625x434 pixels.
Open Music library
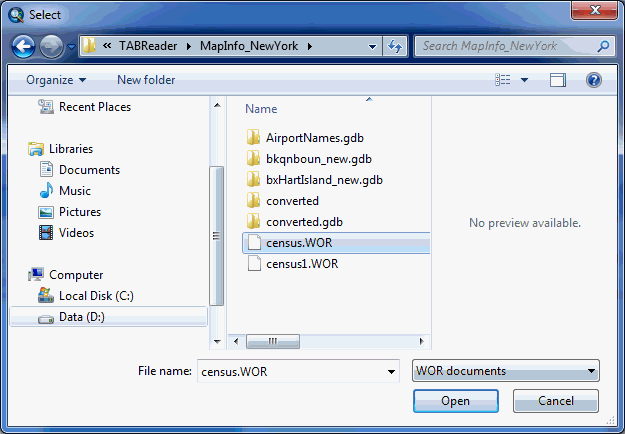pyautogui.click(x=75, y=191)
